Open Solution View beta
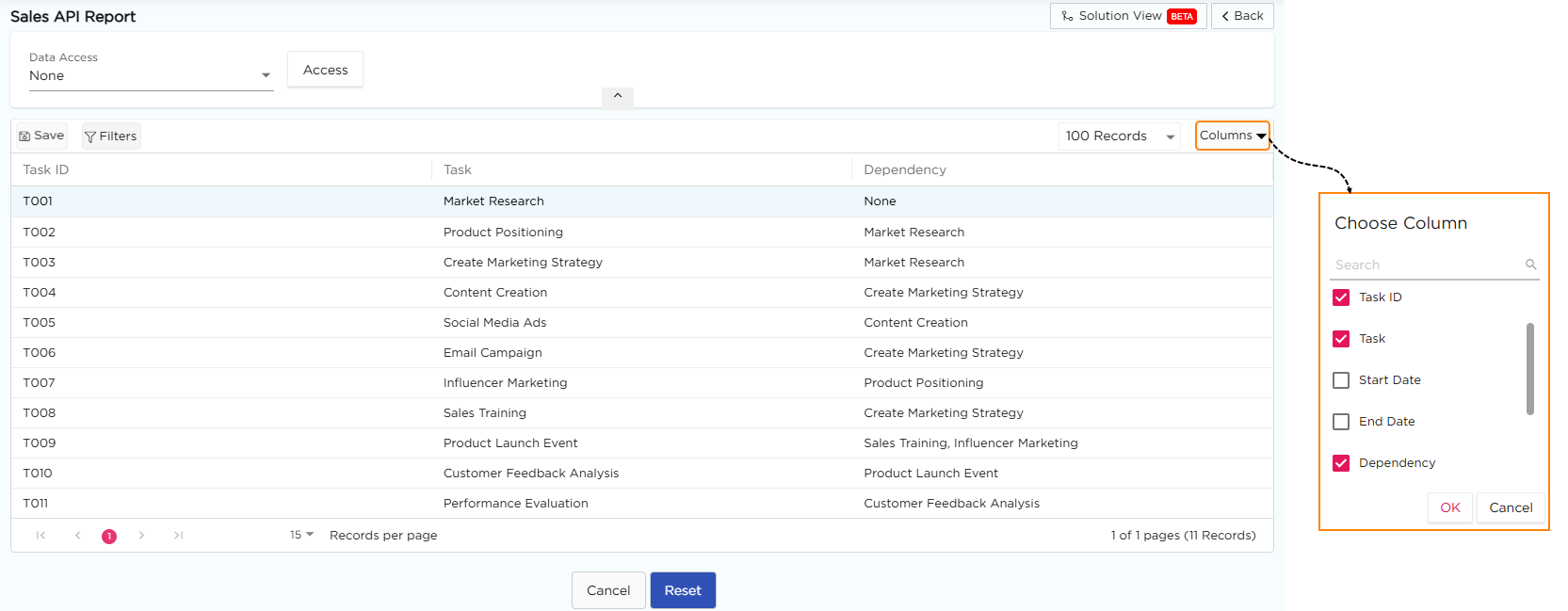1568x611 pixels. click(x=1127, y=16)
